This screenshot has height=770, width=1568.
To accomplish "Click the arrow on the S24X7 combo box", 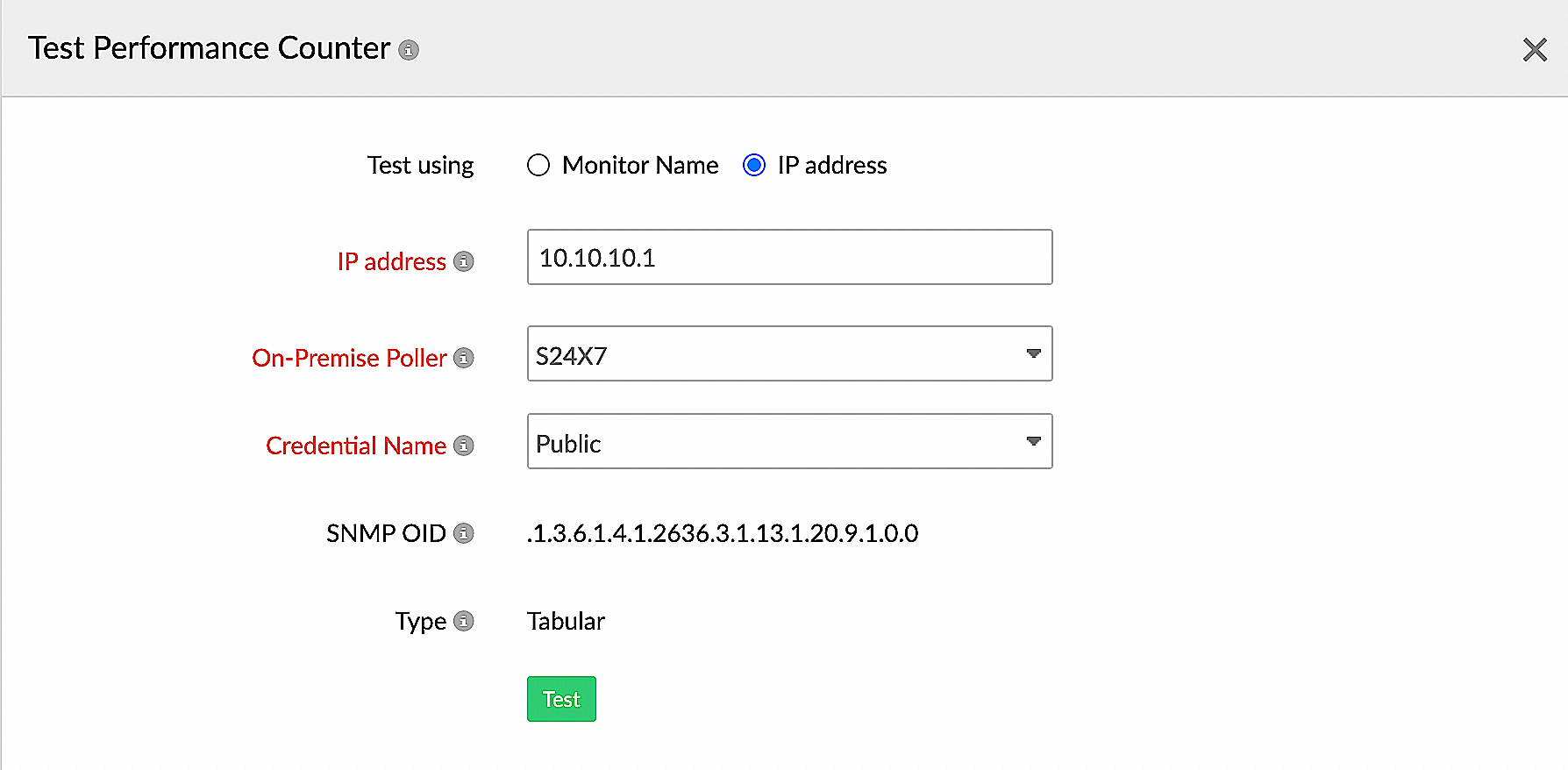I will 1033,353.
